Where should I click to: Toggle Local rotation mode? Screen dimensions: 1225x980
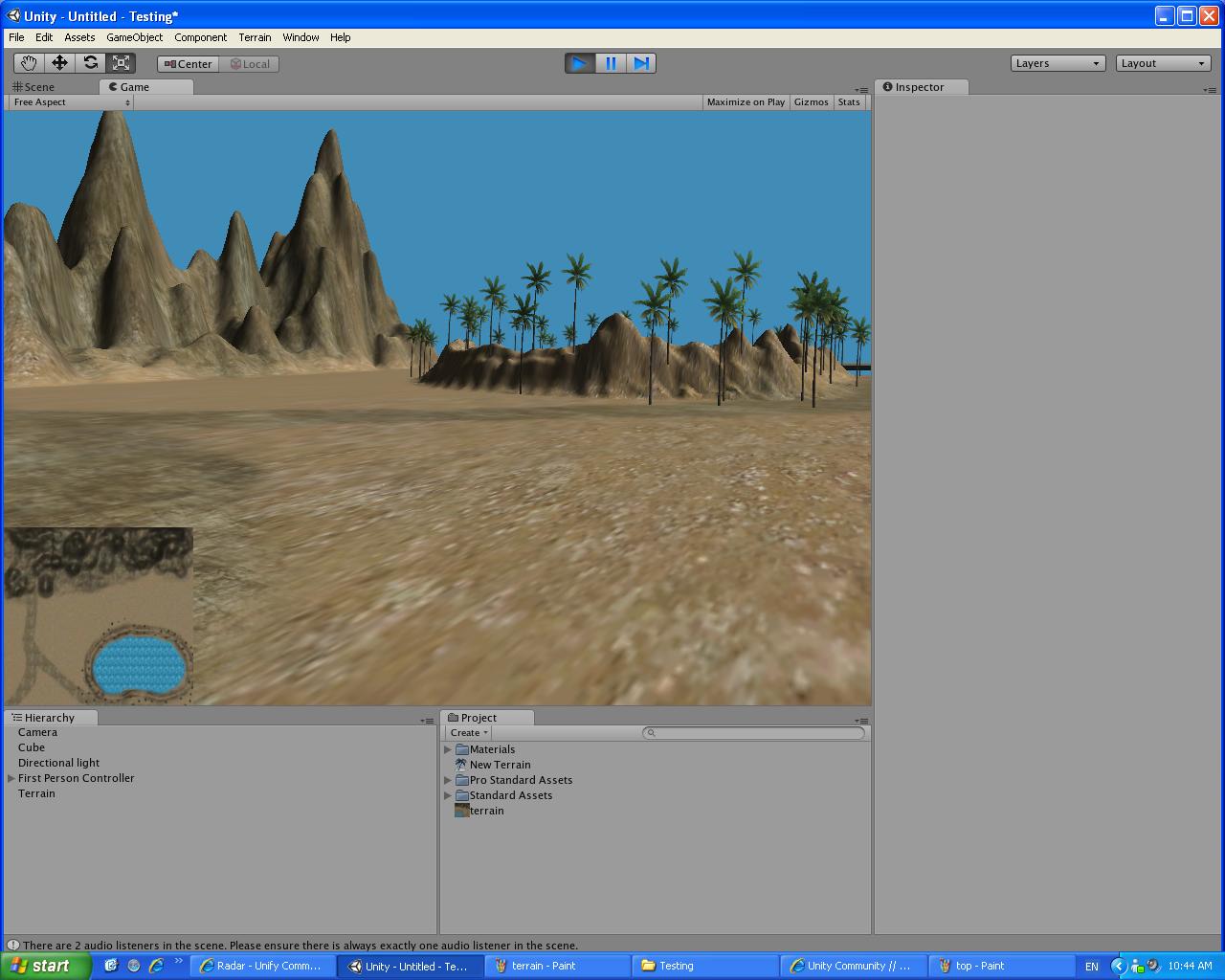pos(250,63)
